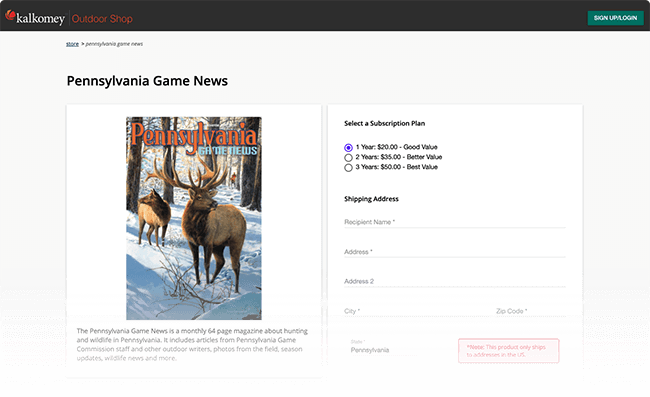Select the 2 Years $35.00 plan
Image resolution: width=650 pixels, height=397 pixels.
348,157
